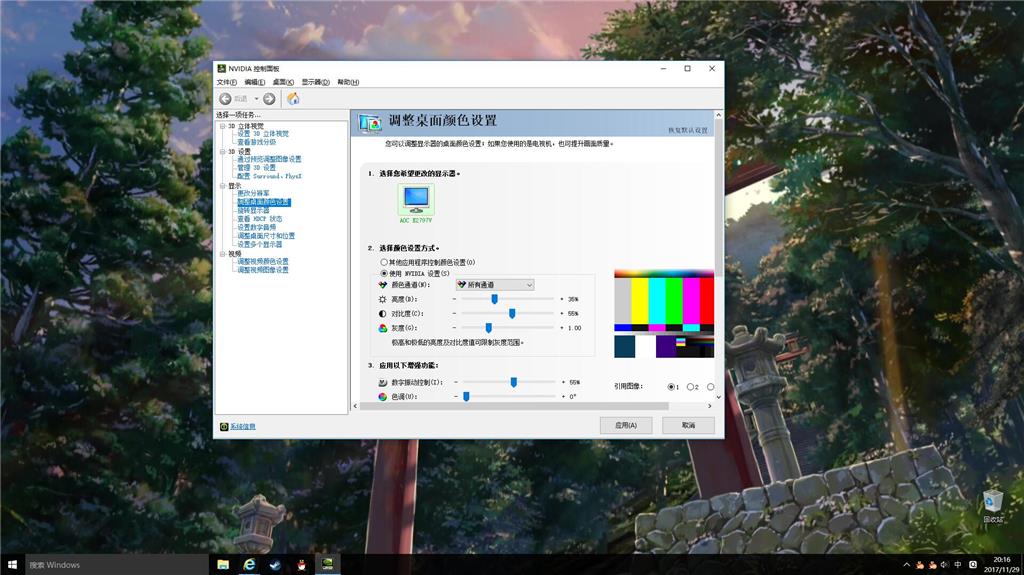Click the RGB circles icon beside 灰度
The width and height of the screenshot is (1024, 575).
click(x=383, y=328)
